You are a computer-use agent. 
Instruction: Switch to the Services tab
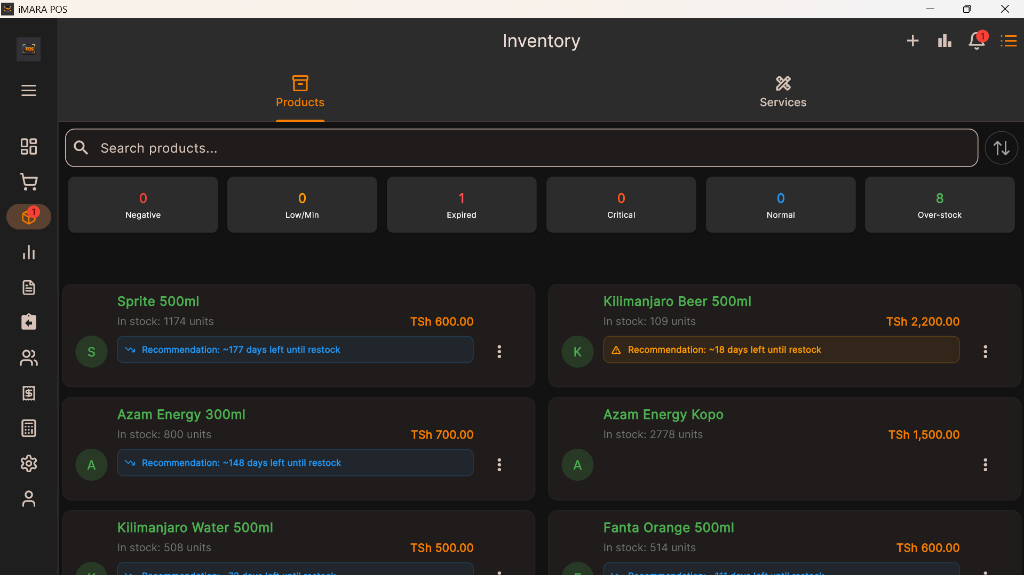point(782,92)
